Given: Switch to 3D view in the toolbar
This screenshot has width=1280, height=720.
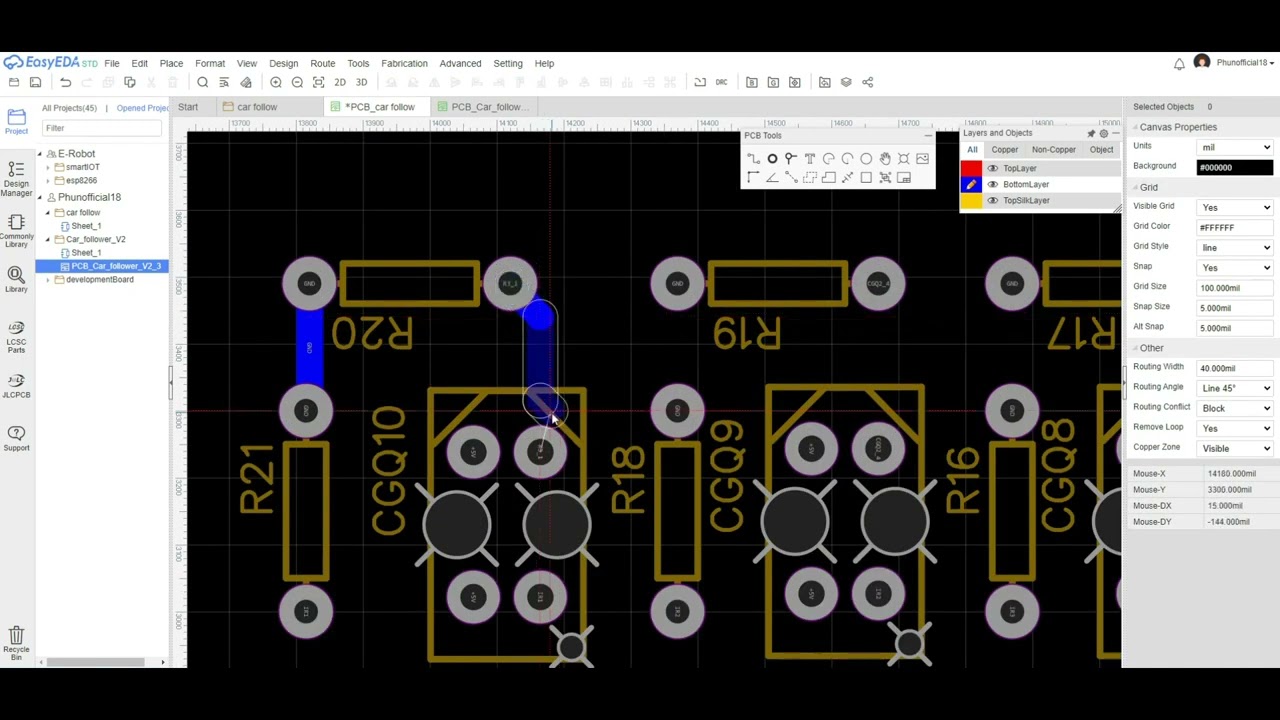Looking at the screenshot, I should tap(361, 82).
